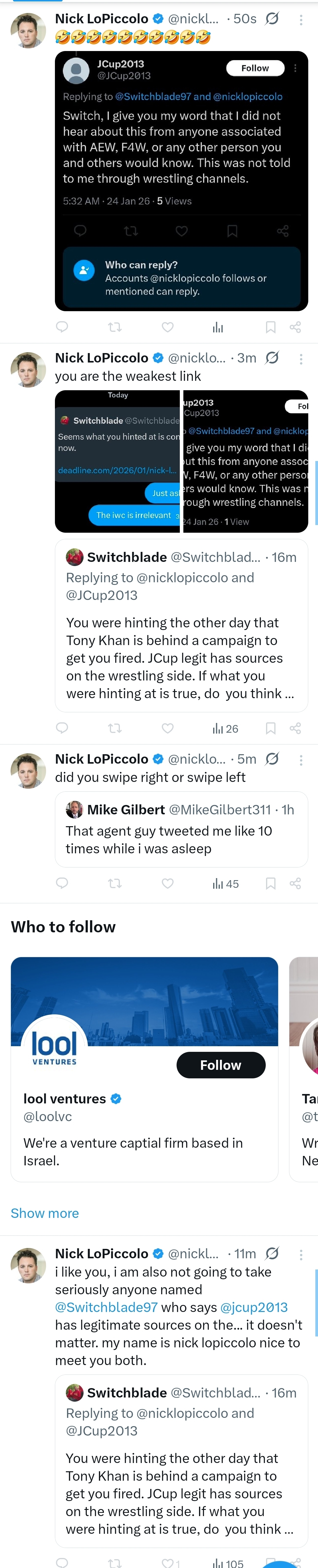Viewport: 318px width, 1568px height.
Task: View analytics showing 45 views
Action: pos(225,883)
